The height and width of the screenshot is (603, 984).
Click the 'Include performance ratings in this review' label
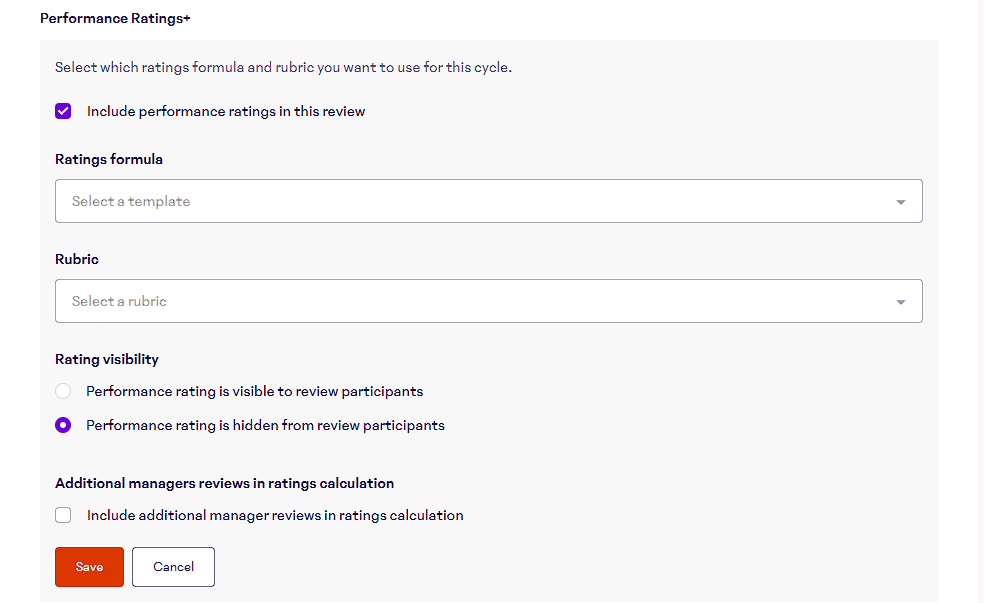[x=226, y=111]
